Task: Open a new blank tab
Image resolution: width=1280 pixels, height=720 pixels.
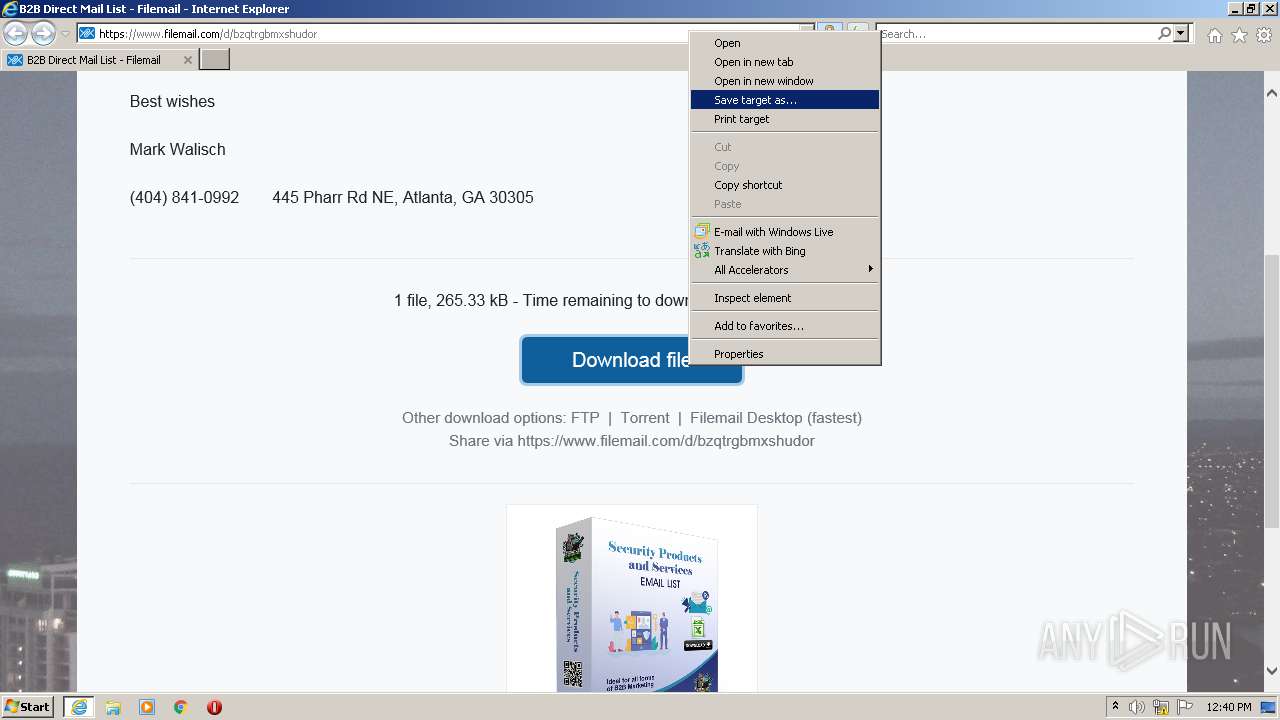Action: pyautogui.click(x=215, y=60)
